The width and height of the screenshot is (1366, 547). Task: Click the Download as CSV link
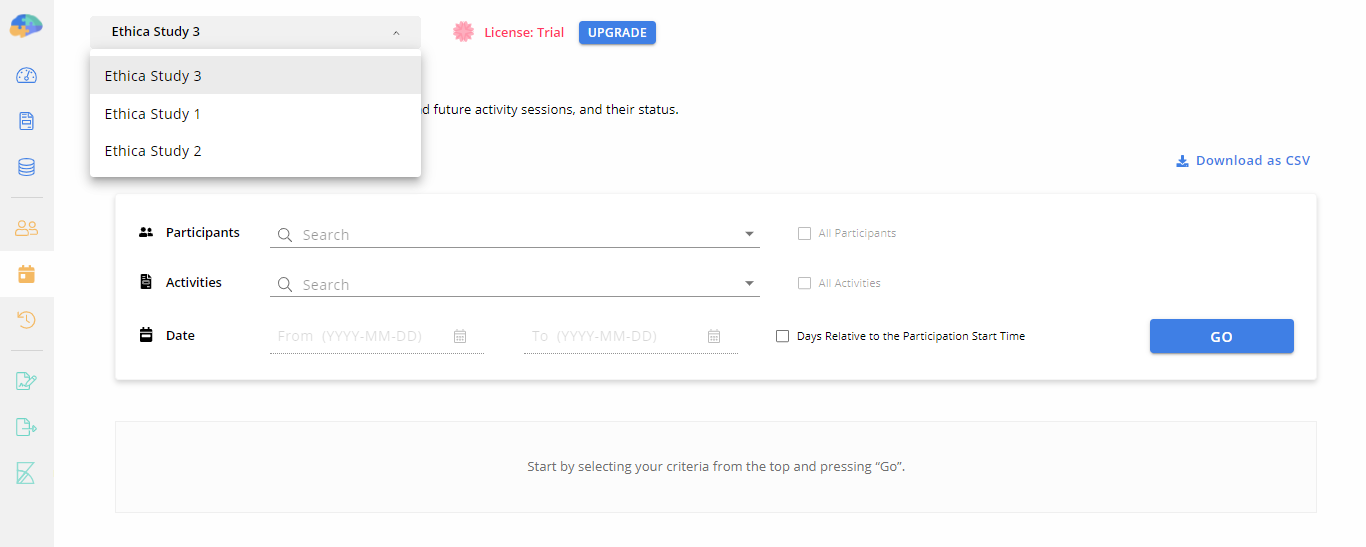1242,160
